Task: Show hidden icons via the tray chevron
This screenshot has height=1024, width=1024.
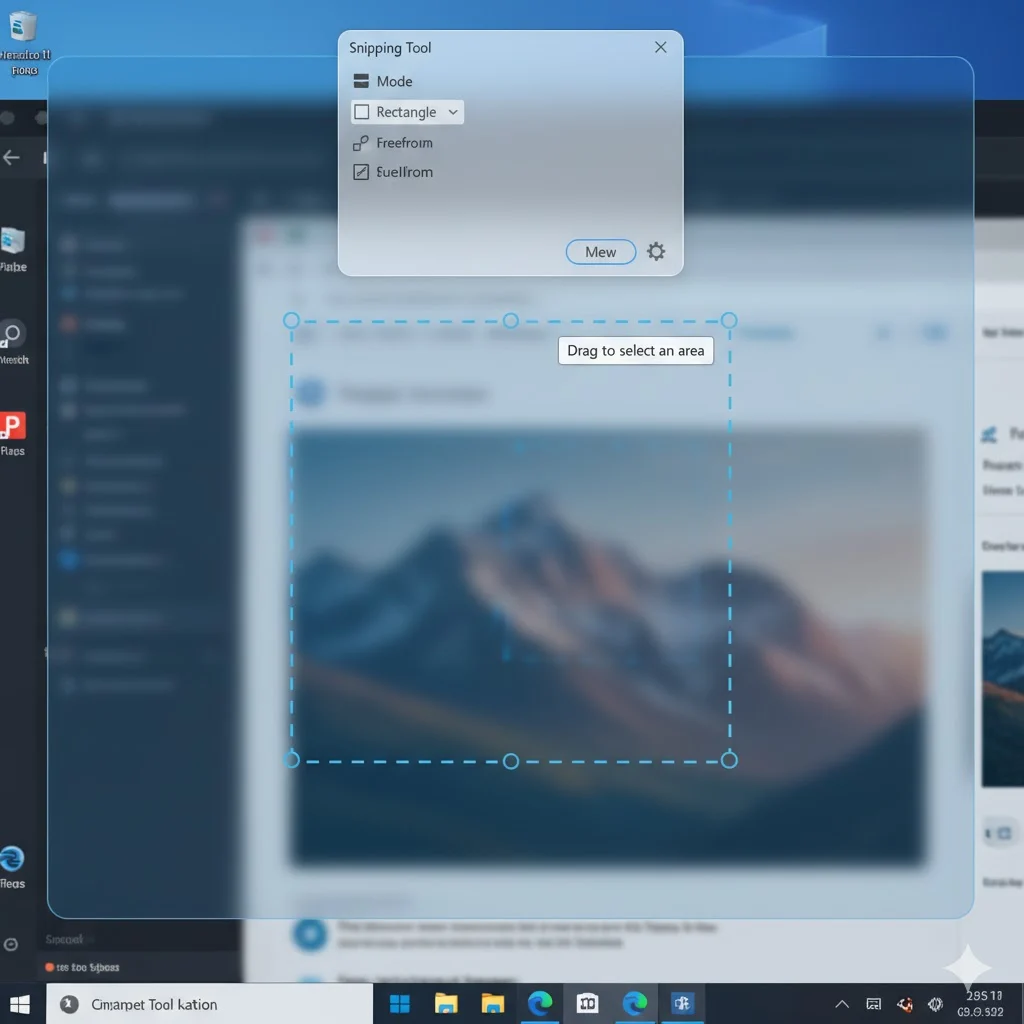Action: click(842, 1004)
